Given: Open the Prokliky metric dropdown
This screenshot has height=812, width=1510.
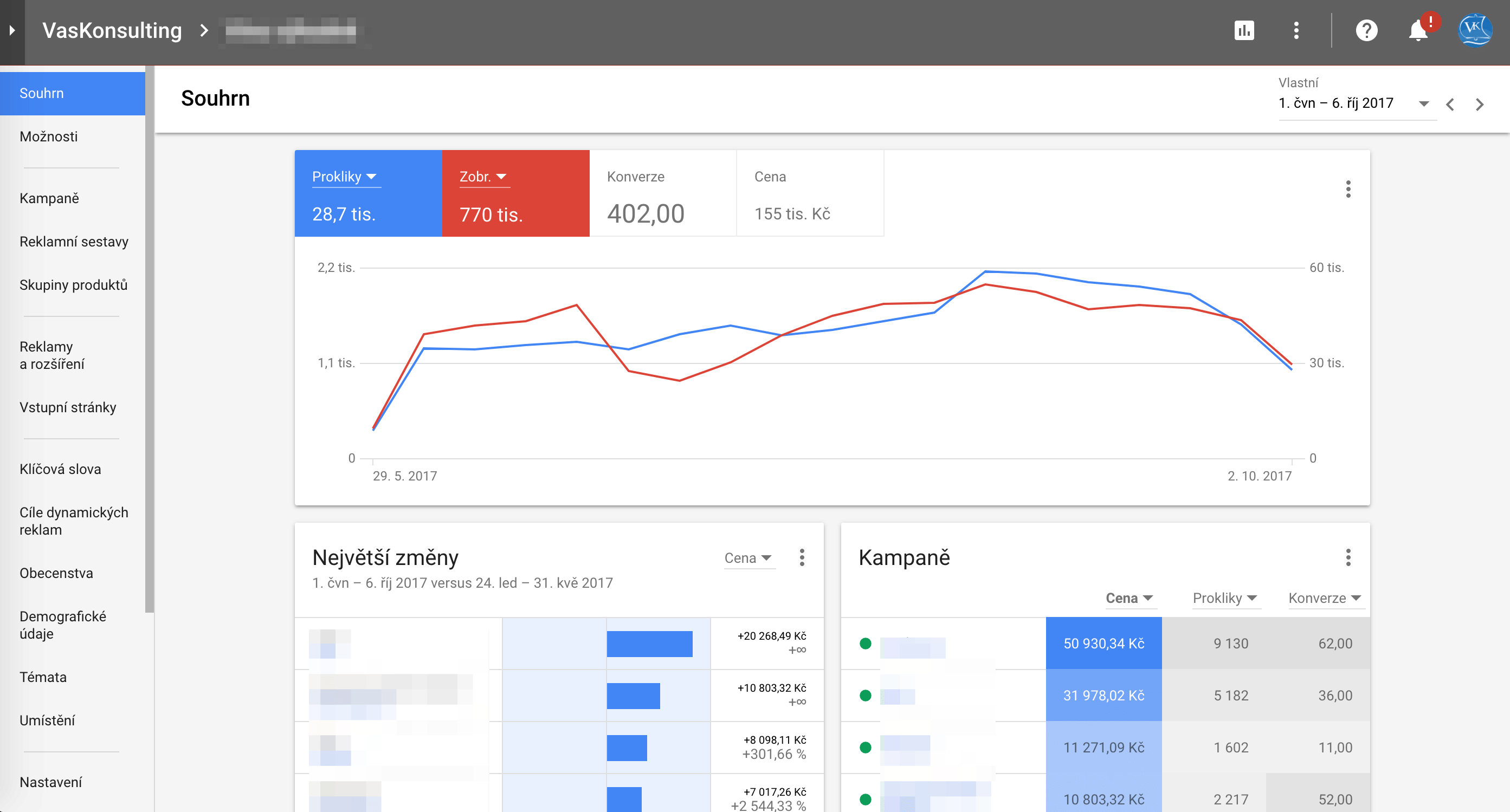Looking at the screenshot, I should (346, 177).
